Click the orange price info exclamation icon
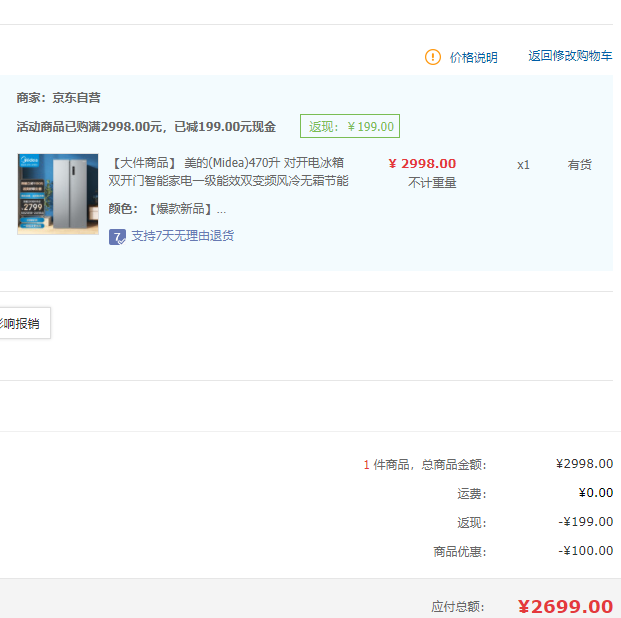The width and height of the screenshot is (621, 618). click(x=432, y=57)
